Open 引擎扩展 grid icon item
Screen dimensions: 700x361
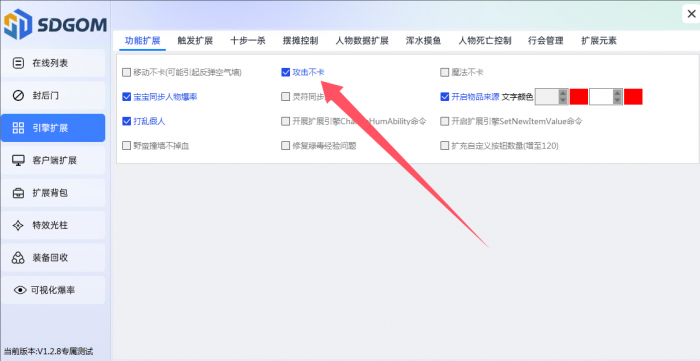click(53, 128)
